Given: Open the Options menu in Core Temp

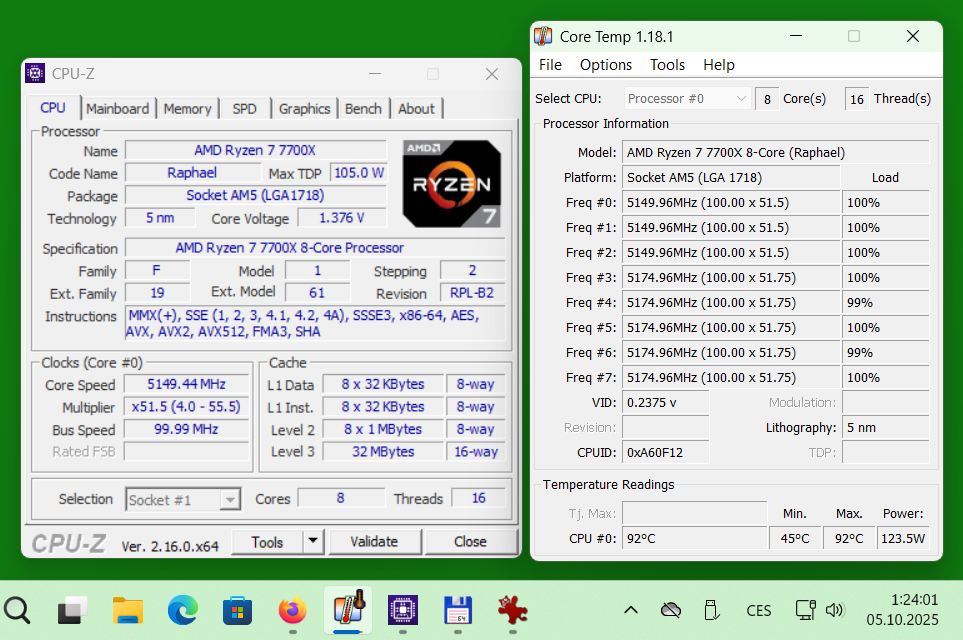Looking at the screenshot, I should tap(605, 64).
